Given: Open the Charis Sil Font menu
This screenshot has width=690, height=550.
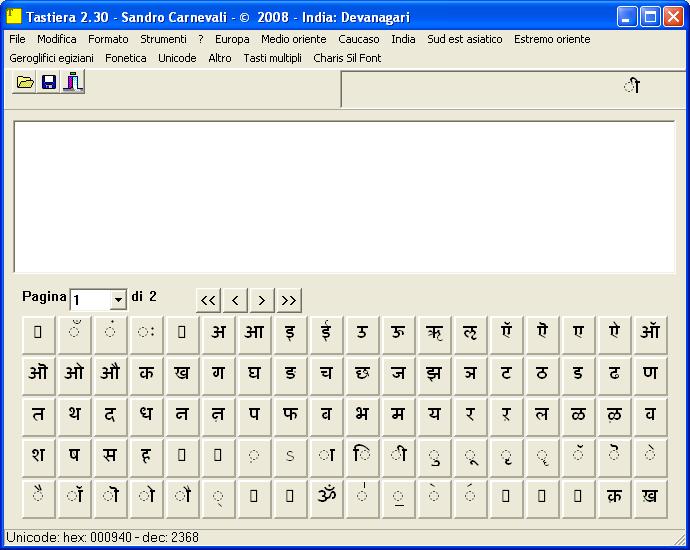Looking at the screenshot, I should point(347,58).
